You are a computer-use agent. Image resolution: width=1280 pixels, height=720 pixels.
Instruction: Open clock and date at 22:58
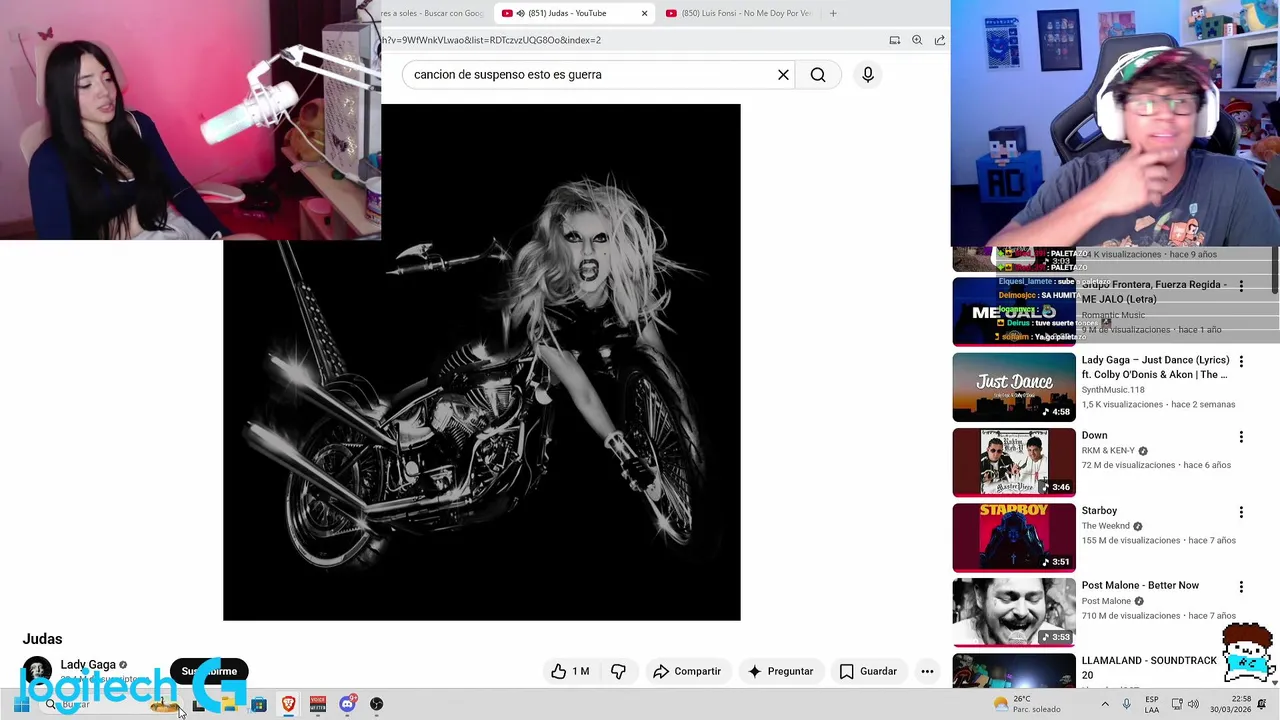pyautogui.click(x=1230, y=704)
